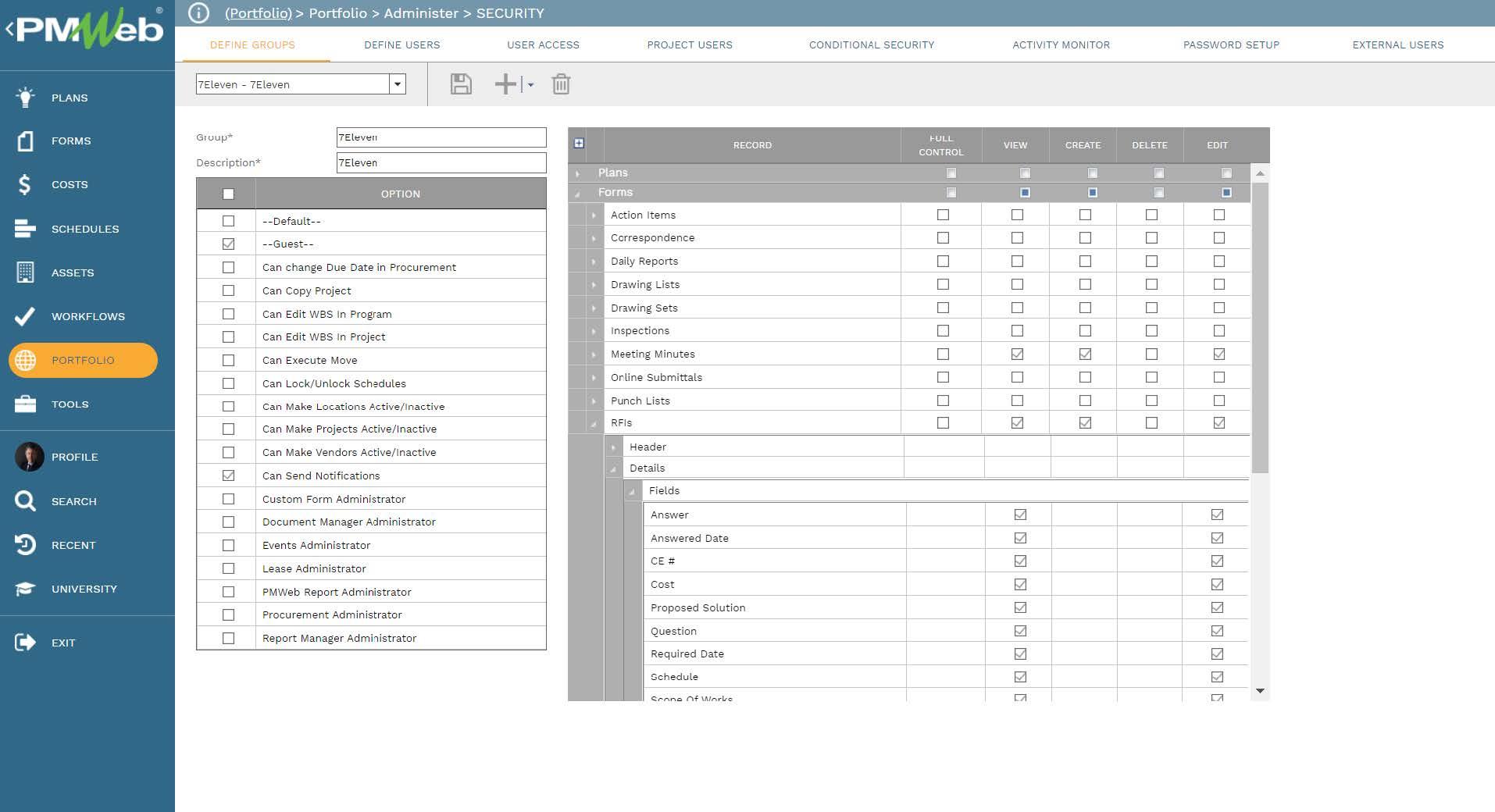This screenshot has height=812, width=1495.
Task: Click the (Portfolio) breadcrumb link
Action: click(x=258, y=13)
